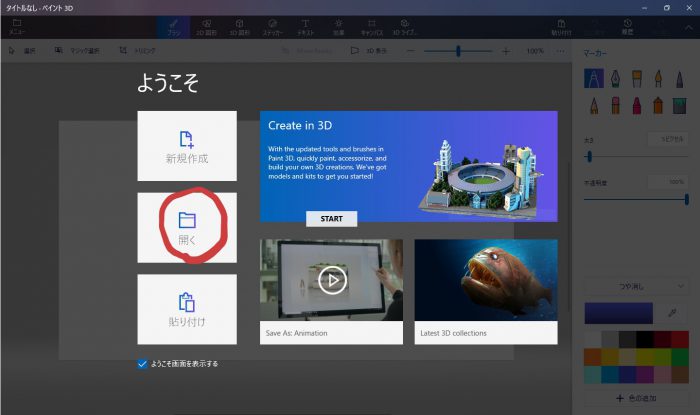Click the zoom slider handle

pyautogui.click(x=458, y=51)
